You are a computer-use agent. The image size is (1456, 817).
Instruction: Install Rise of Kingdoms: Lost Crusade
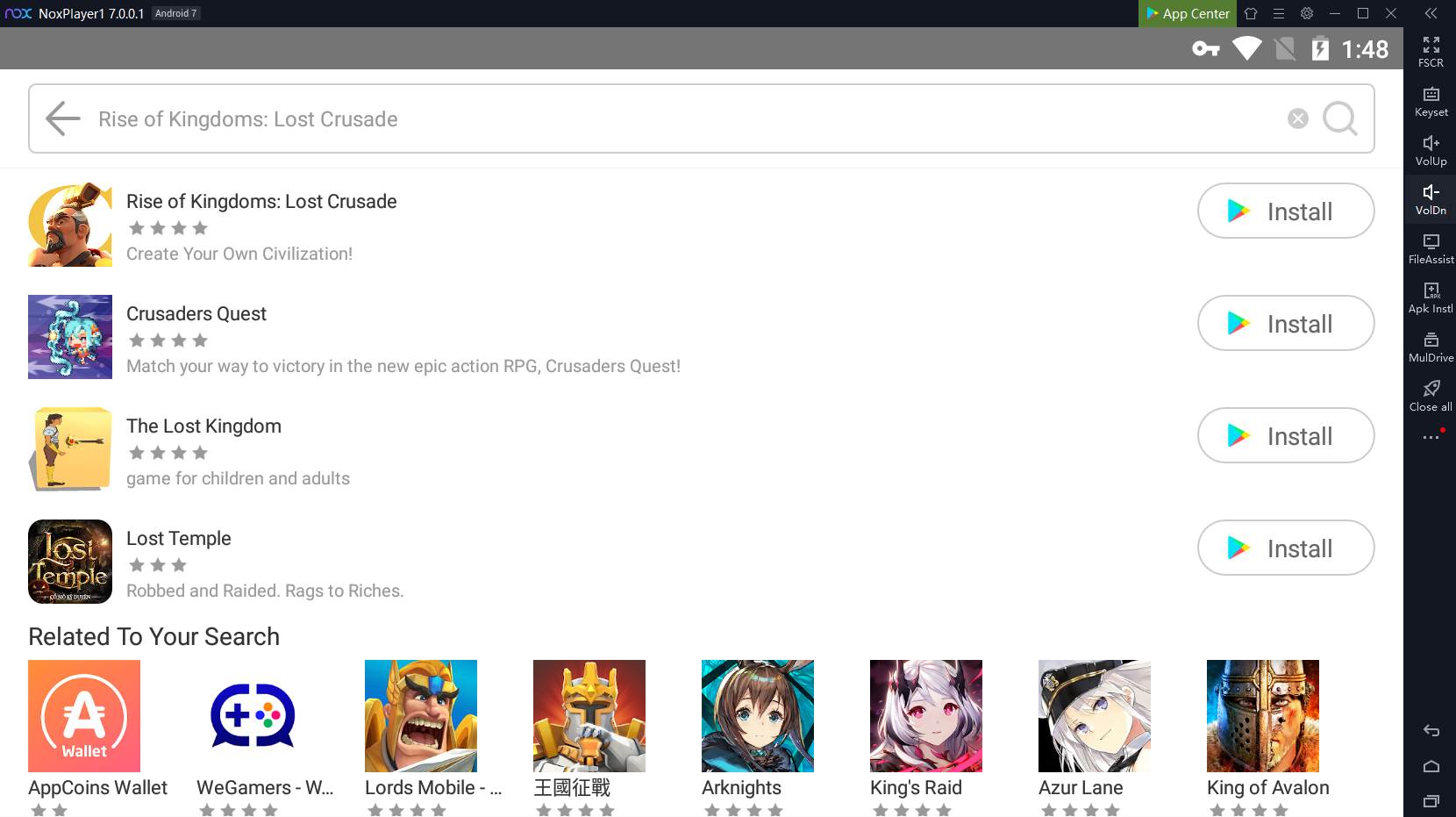point(1285,211)
